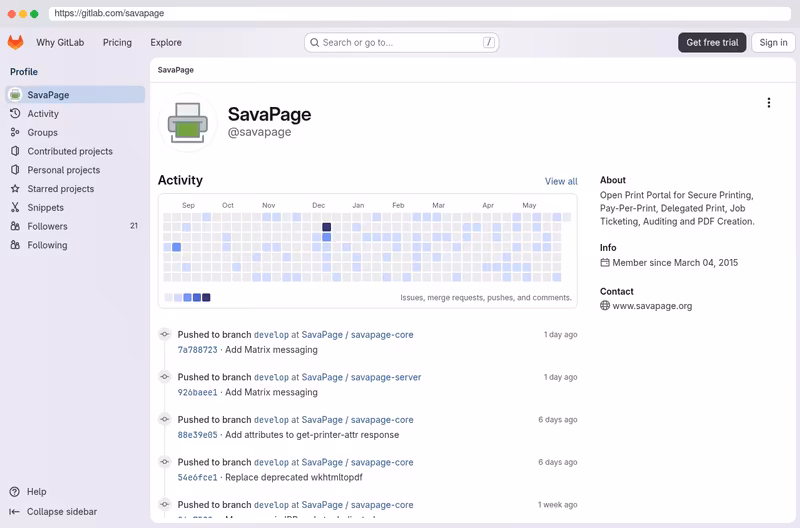
Task: Click the Followers people icon
Action: point(15,226)
